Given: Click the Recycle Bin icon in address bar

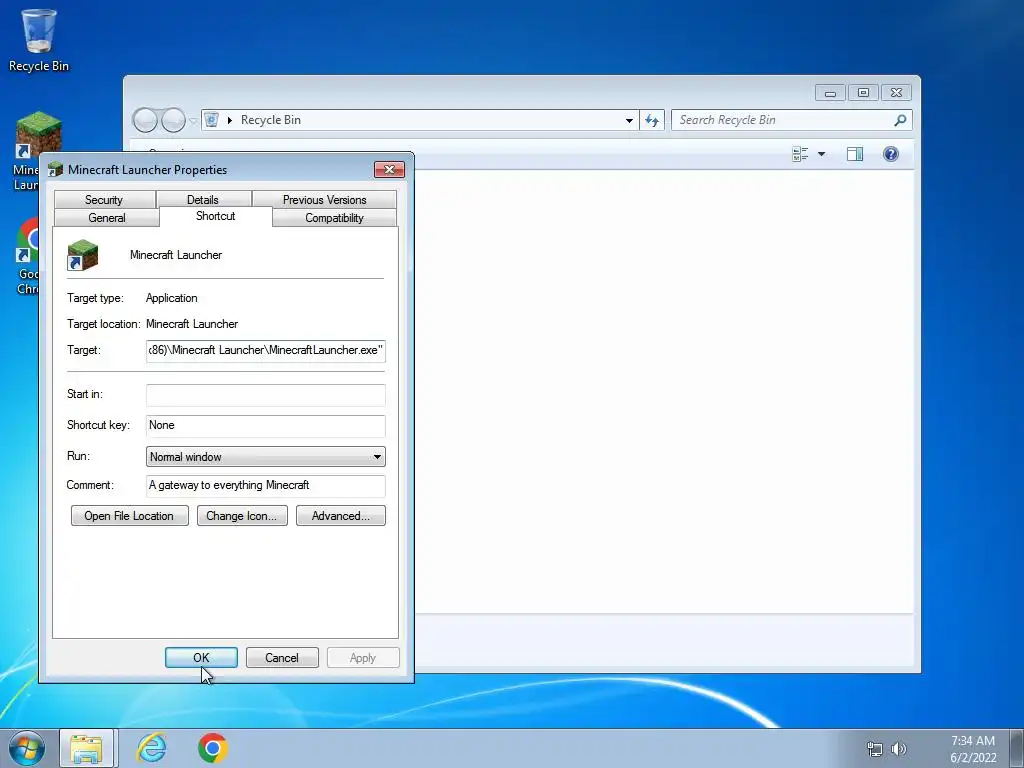Looking at the screenshot, I should (x=212, y=120).
